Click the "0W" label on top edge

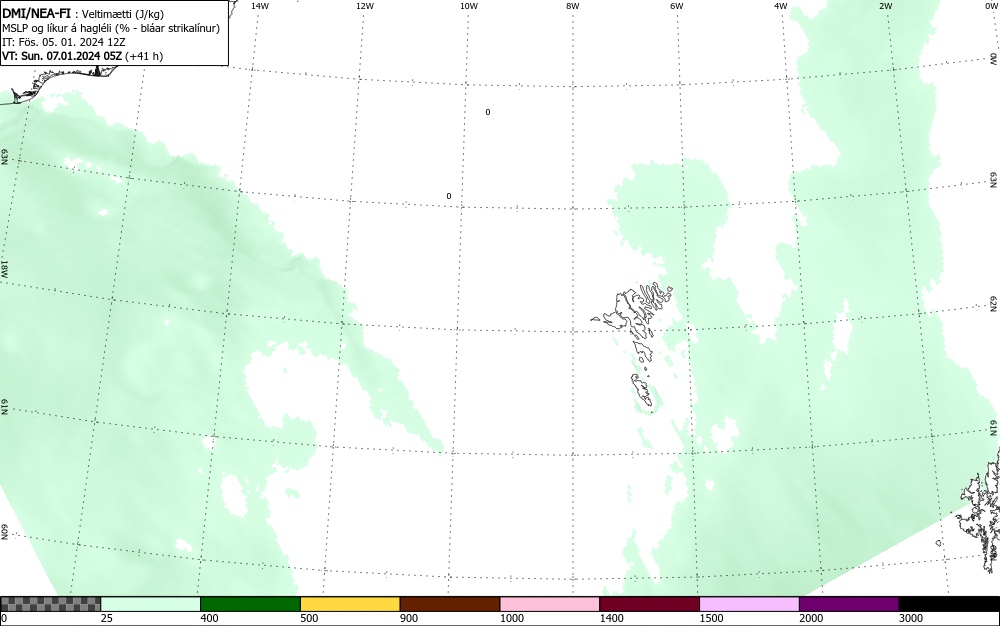[990, 6]
